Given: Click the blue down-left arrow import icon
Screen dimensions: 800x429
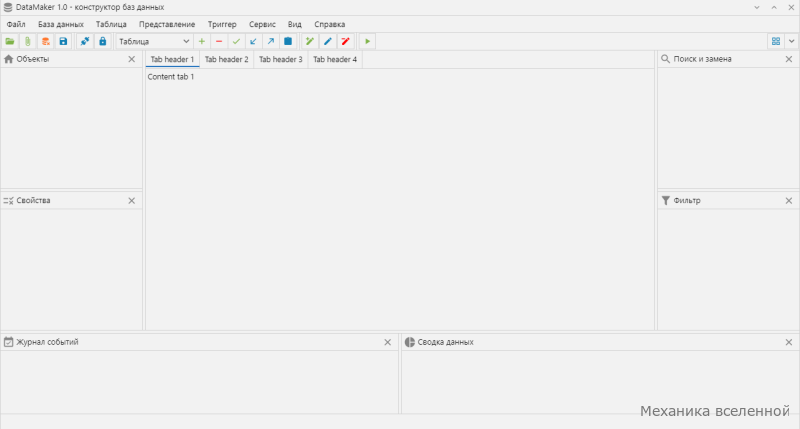Looking at the screenshot, I should 253,41.
